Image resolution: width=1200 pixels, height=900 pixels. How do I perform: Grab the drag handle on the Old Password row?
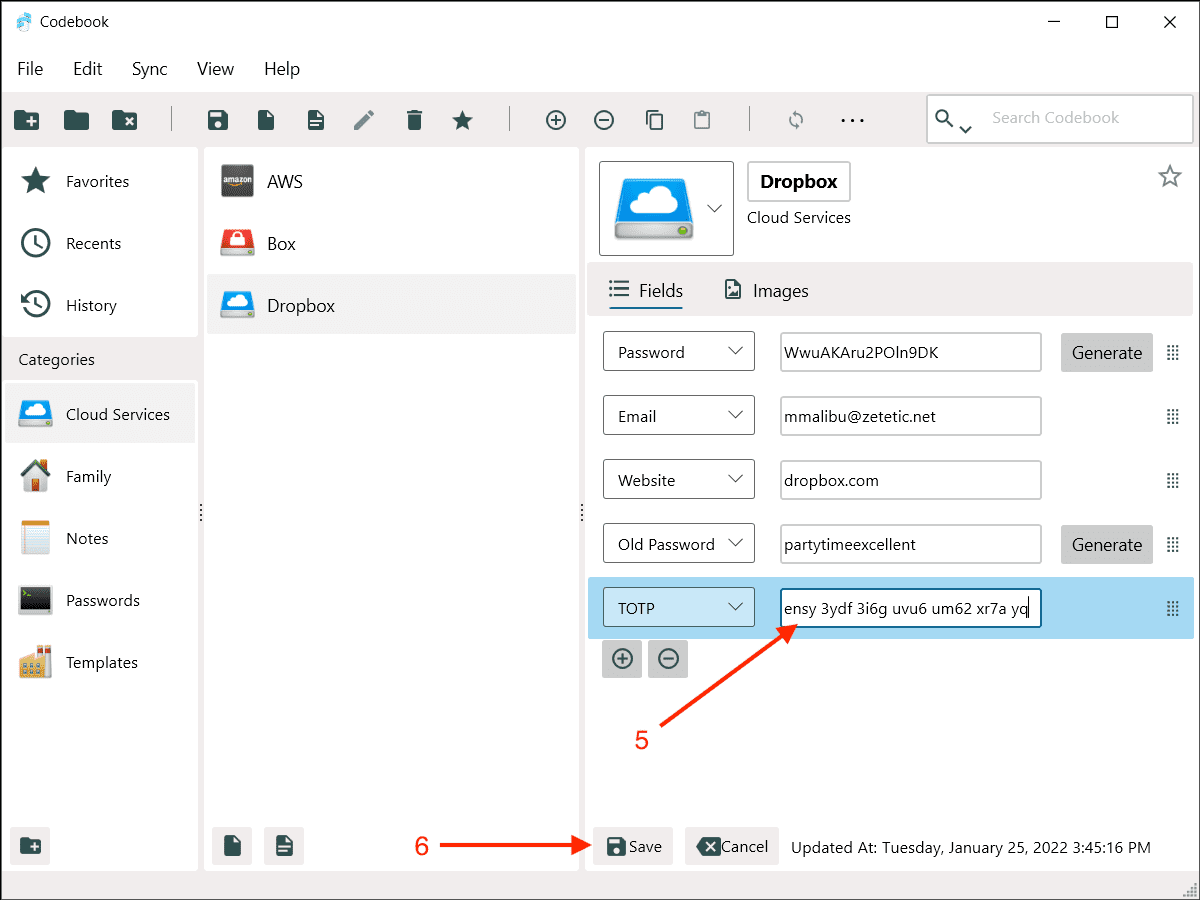(1173, 545)
